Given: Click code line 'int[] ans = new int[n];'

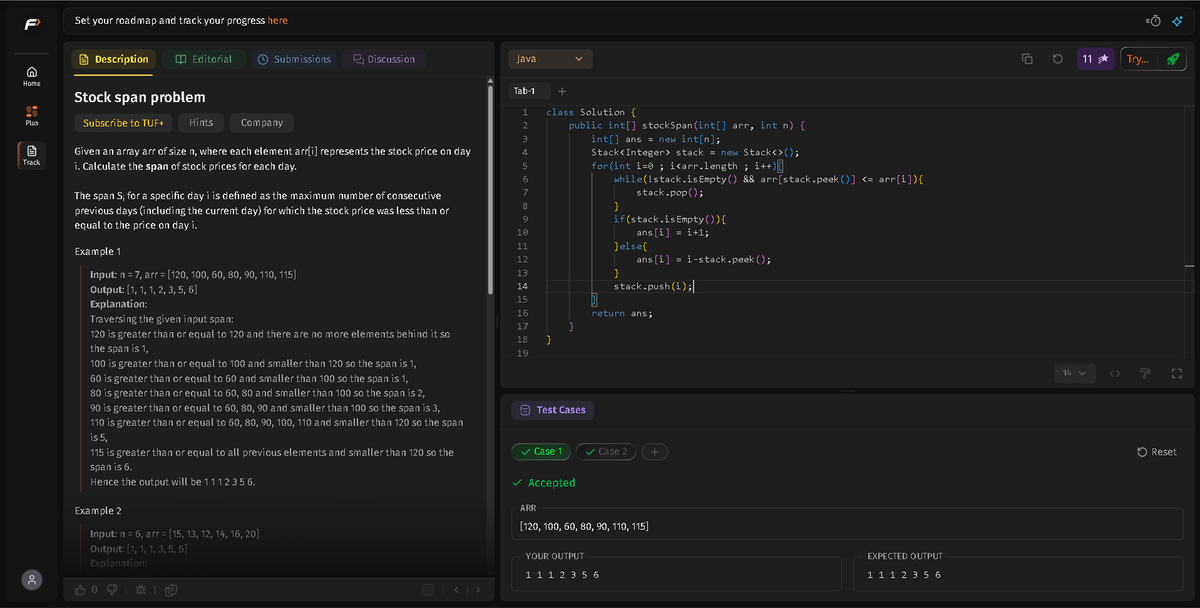Looking at the screenshot, I should [x=656, y=139].
